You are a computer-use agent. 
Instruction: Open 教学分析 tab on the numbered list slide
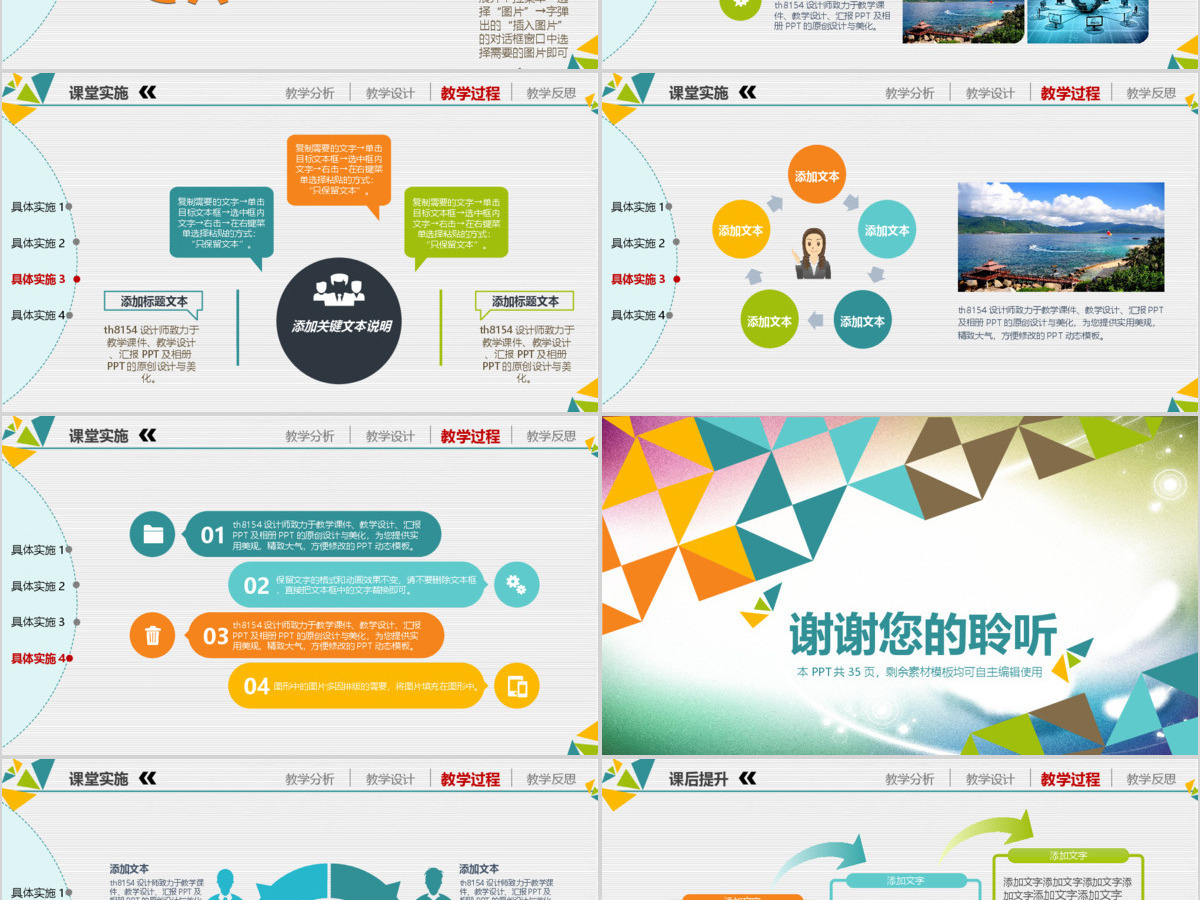310,436
